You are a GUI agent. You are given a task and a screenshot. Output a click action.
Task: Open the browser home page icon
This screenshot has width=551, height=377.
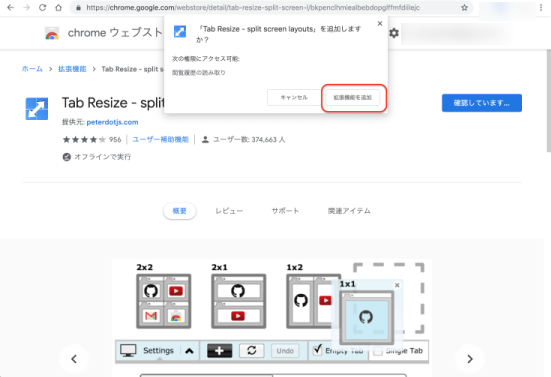[x=58, y=7]
